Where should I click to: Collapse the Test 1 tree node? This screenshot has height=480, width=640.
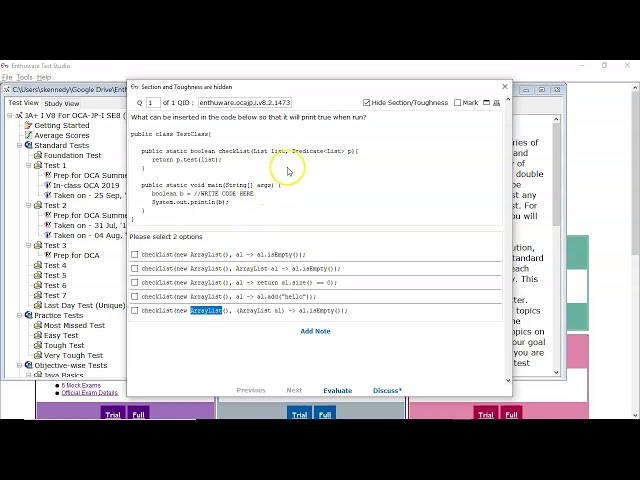tap(29, 165)
